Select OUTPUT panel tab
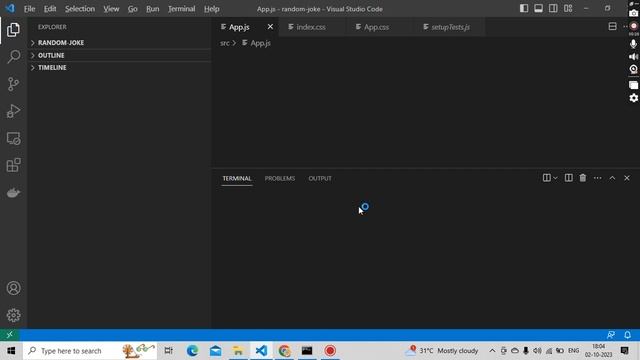The image size is (640, 360). click(320, 178)
